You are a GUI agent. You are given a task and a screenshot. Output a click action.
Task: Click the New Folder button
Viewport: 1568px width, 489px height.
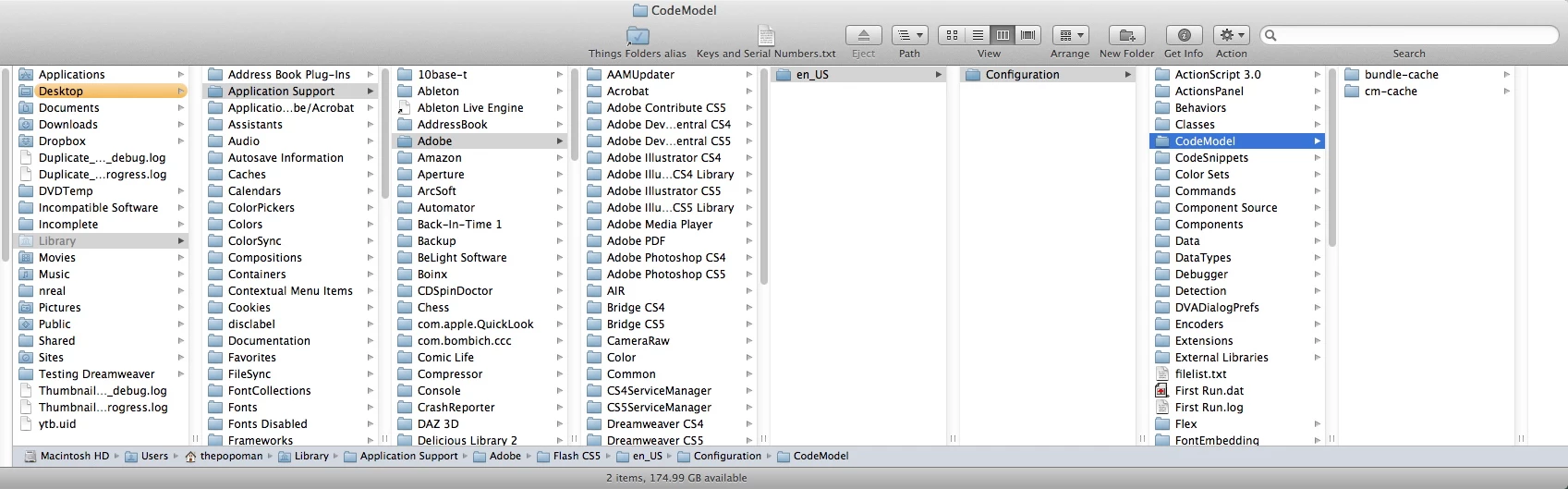pos(1127,35)
